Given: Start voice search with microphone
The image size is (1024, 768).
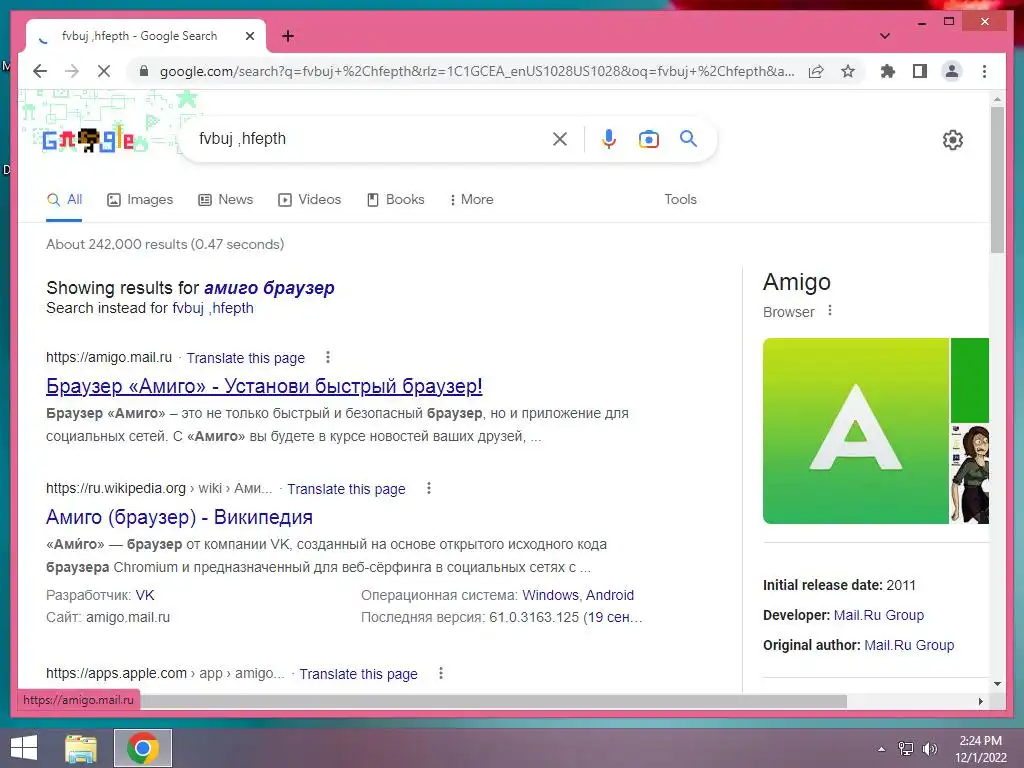Looking at the screenshot, I should point(609,138).
